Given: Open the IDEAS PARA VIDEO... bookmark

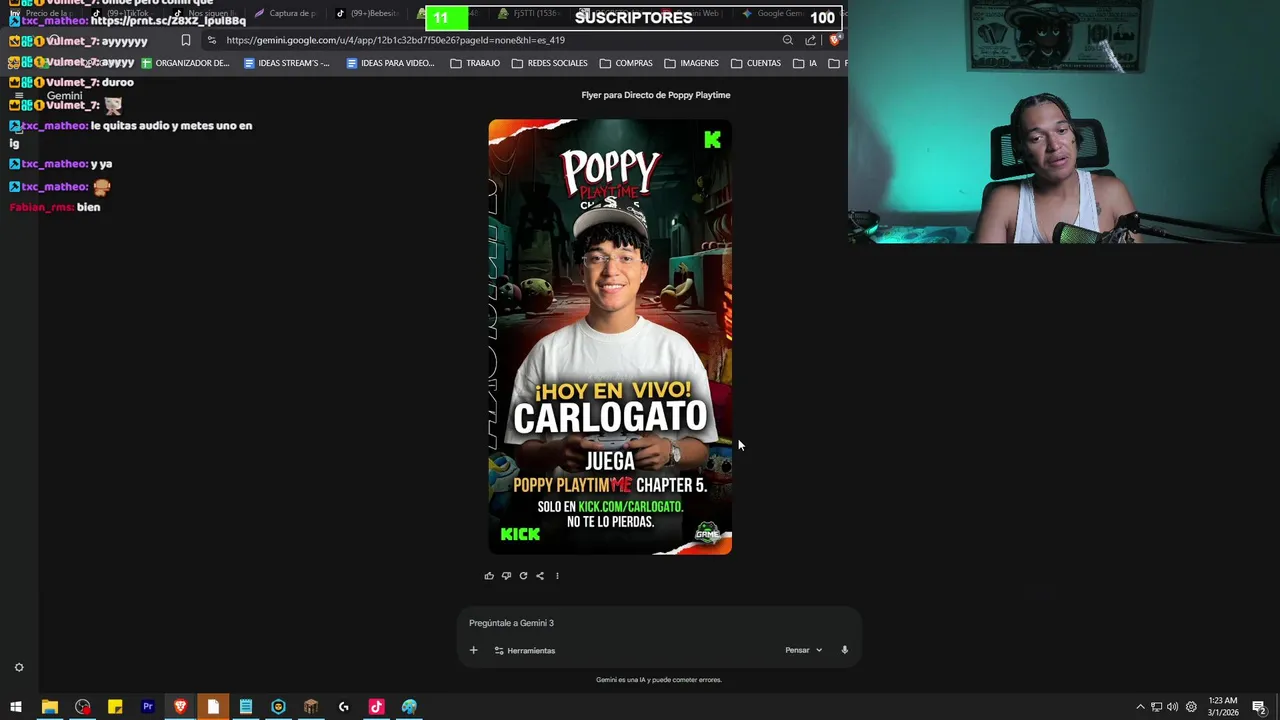Looking at the screenshot, I should [x=390, y=63].
